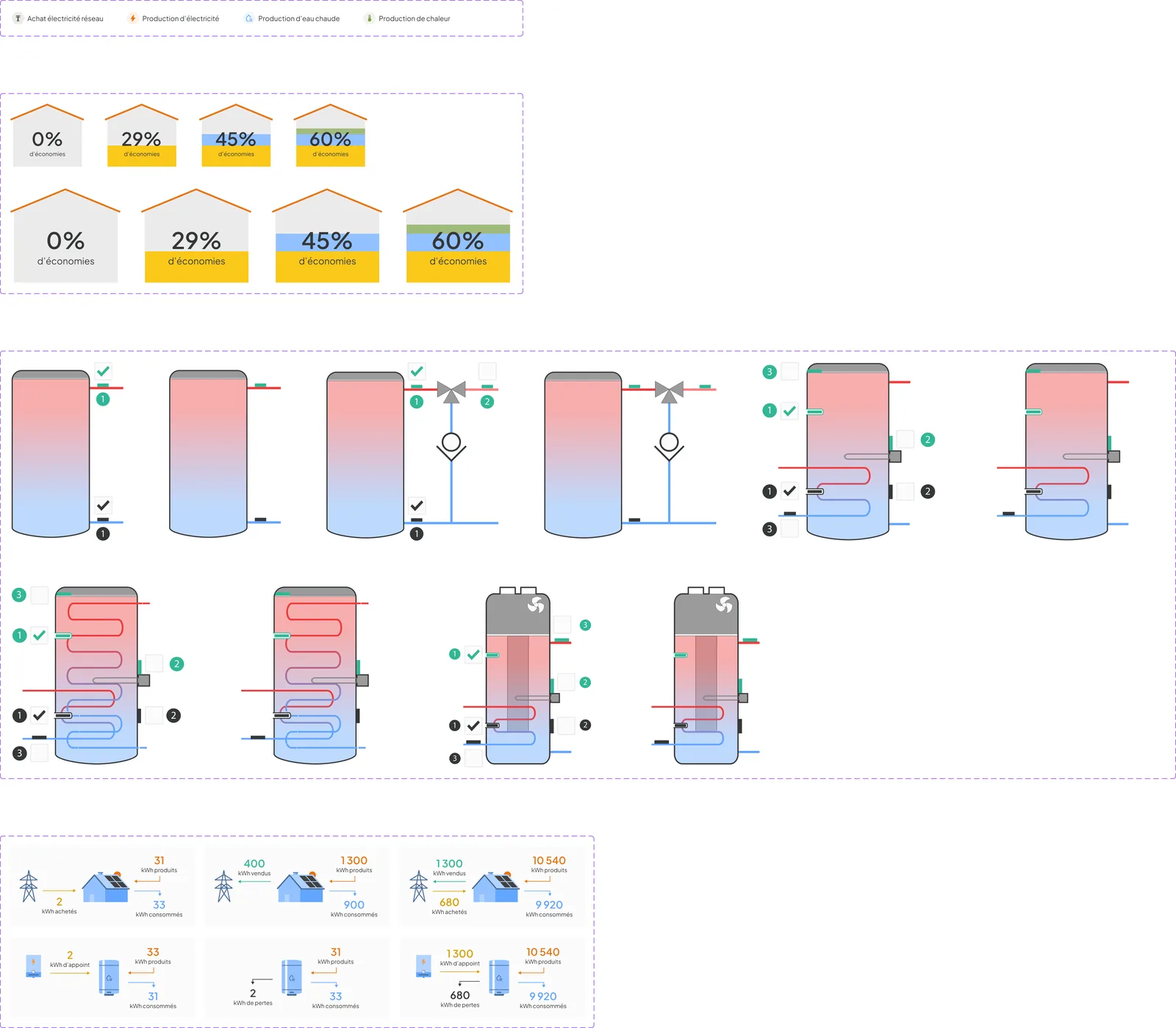1176x1028 pixels.
Task: Click fan icon on heat pump tank with checkboxes
Action: 536,605
